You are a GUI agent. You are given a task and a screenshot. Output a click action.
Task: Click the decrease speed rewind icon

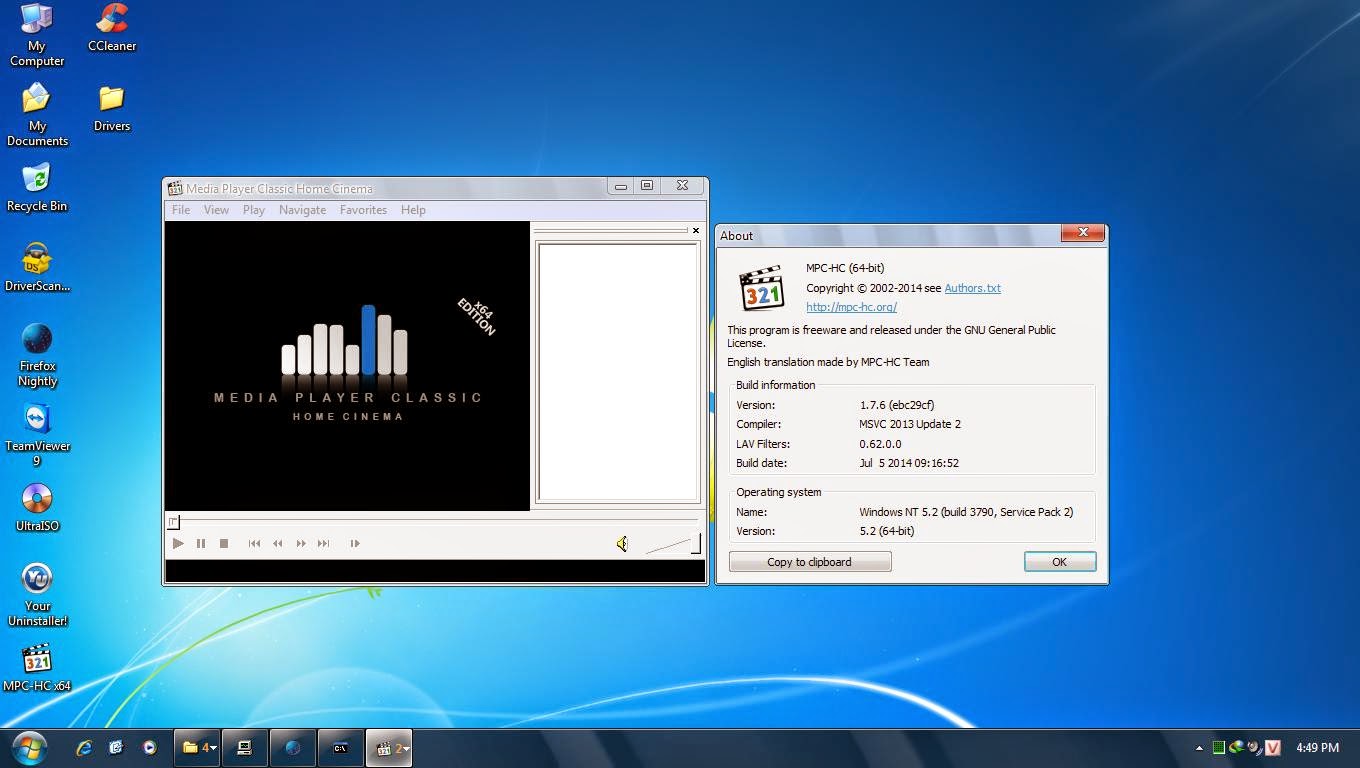point(278,544)
